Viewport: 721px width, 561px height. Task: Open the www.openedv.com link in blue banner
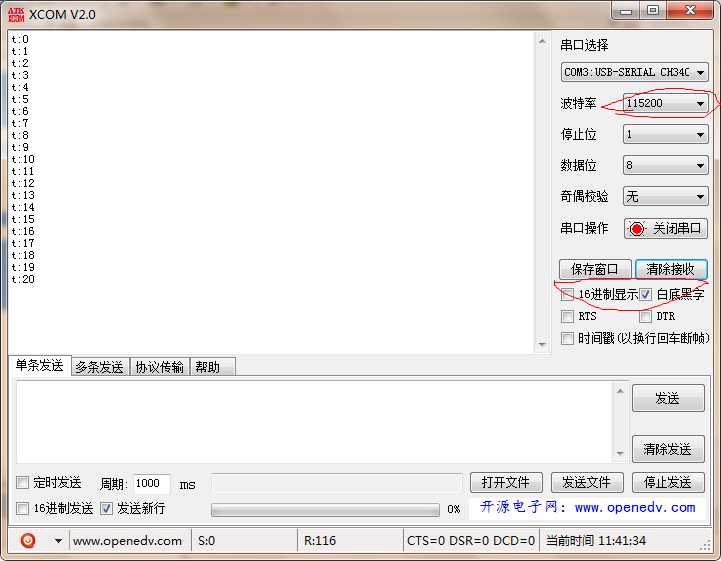(635, 508)
